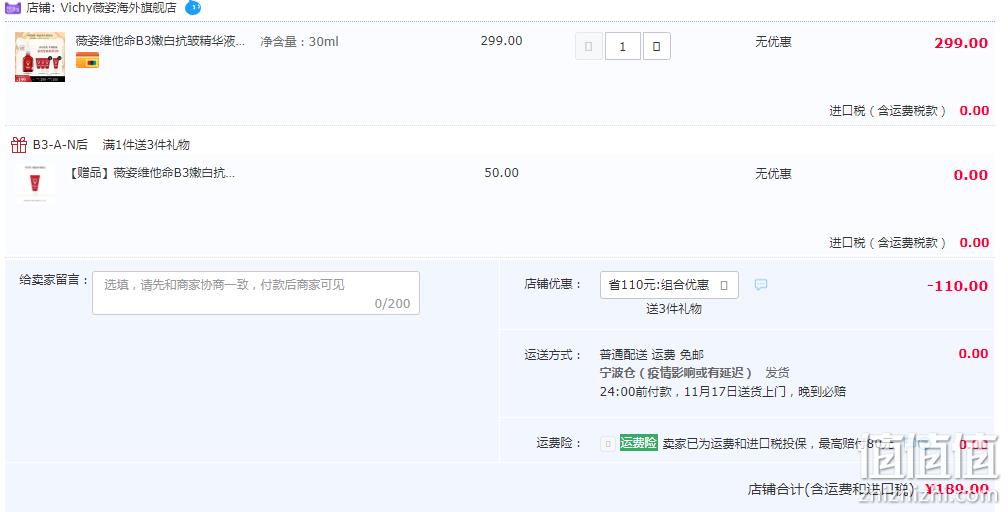Click the Tmall store icon beside Vichy
Viewport: 1008px width, 512px height.
click(13, 7)
